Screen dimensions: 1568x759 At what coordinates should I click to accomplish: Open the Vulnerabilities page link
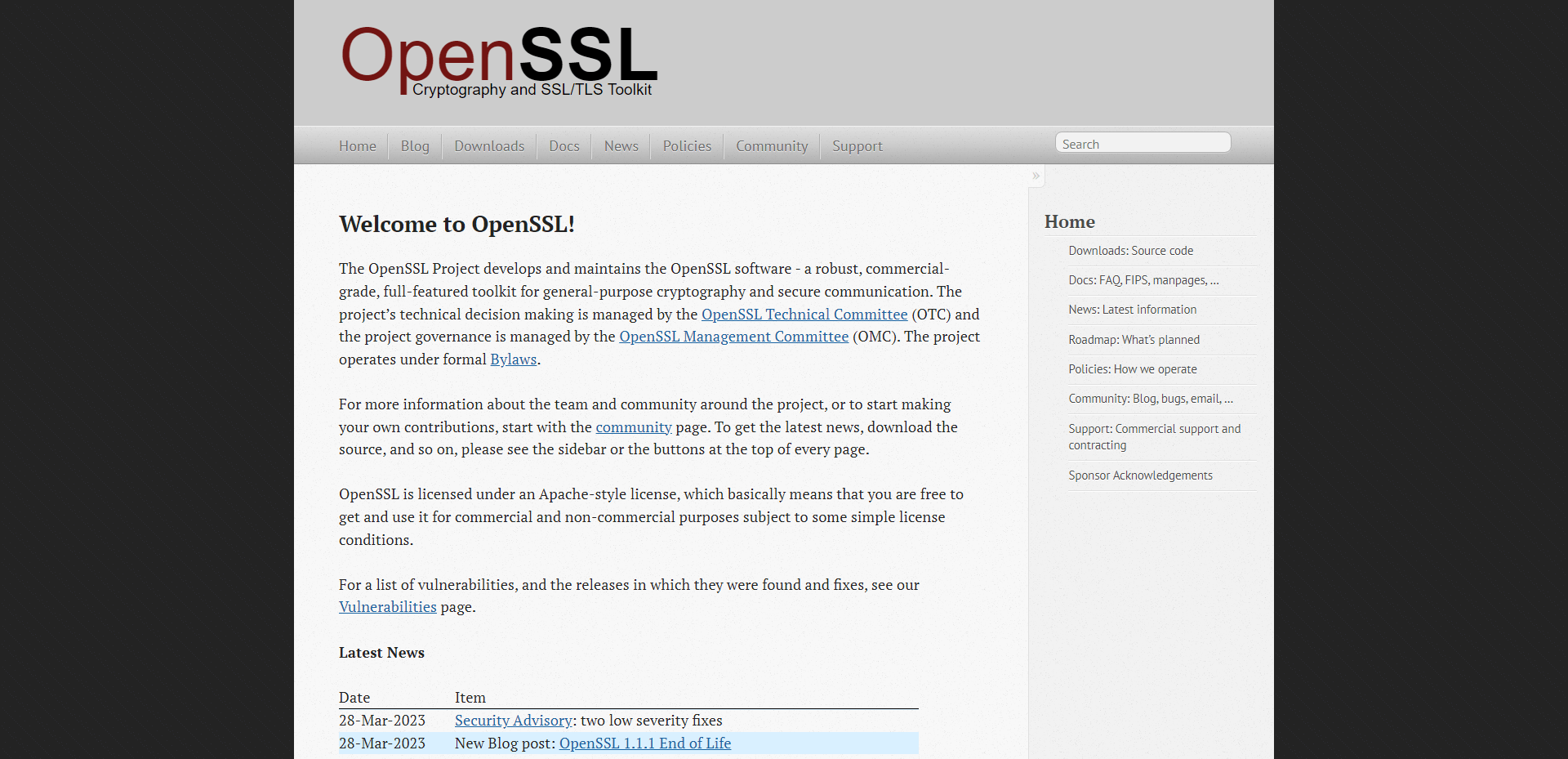(388, 607)
